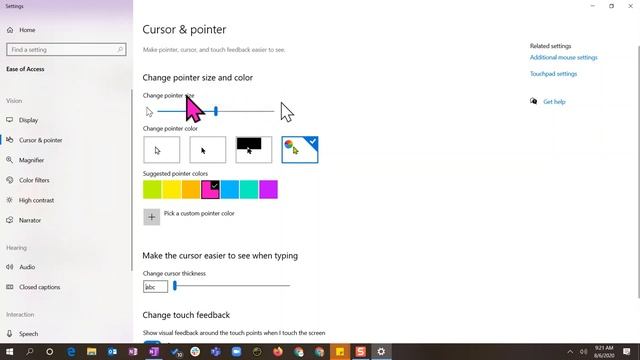Image resolution: width=640 pixels, height=360 pixels.
Task: Open the Action Center notifications
Action: [x=627, y=352]
